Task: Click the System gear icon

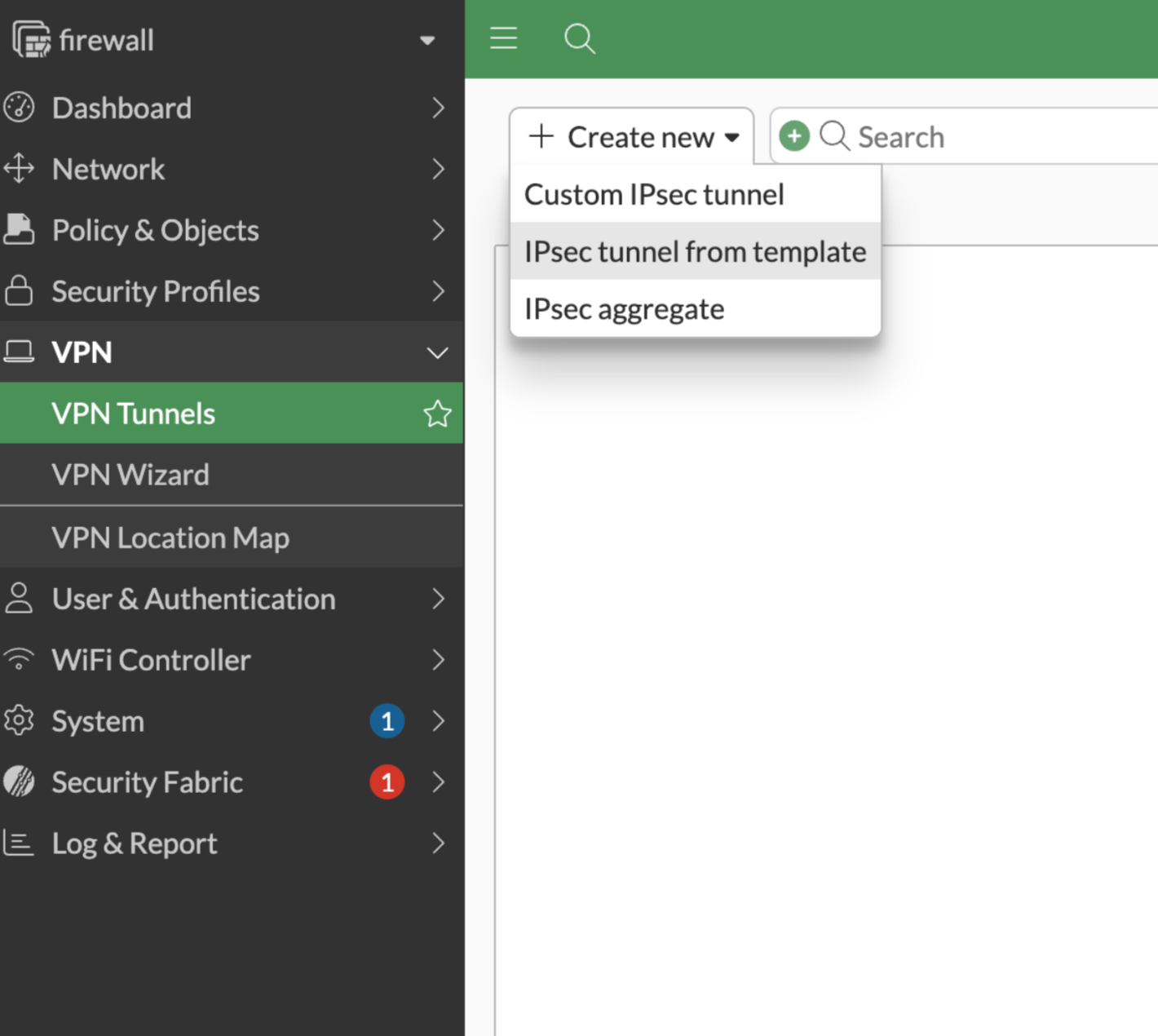Action: pyautogui.click(x=20, y=720)
